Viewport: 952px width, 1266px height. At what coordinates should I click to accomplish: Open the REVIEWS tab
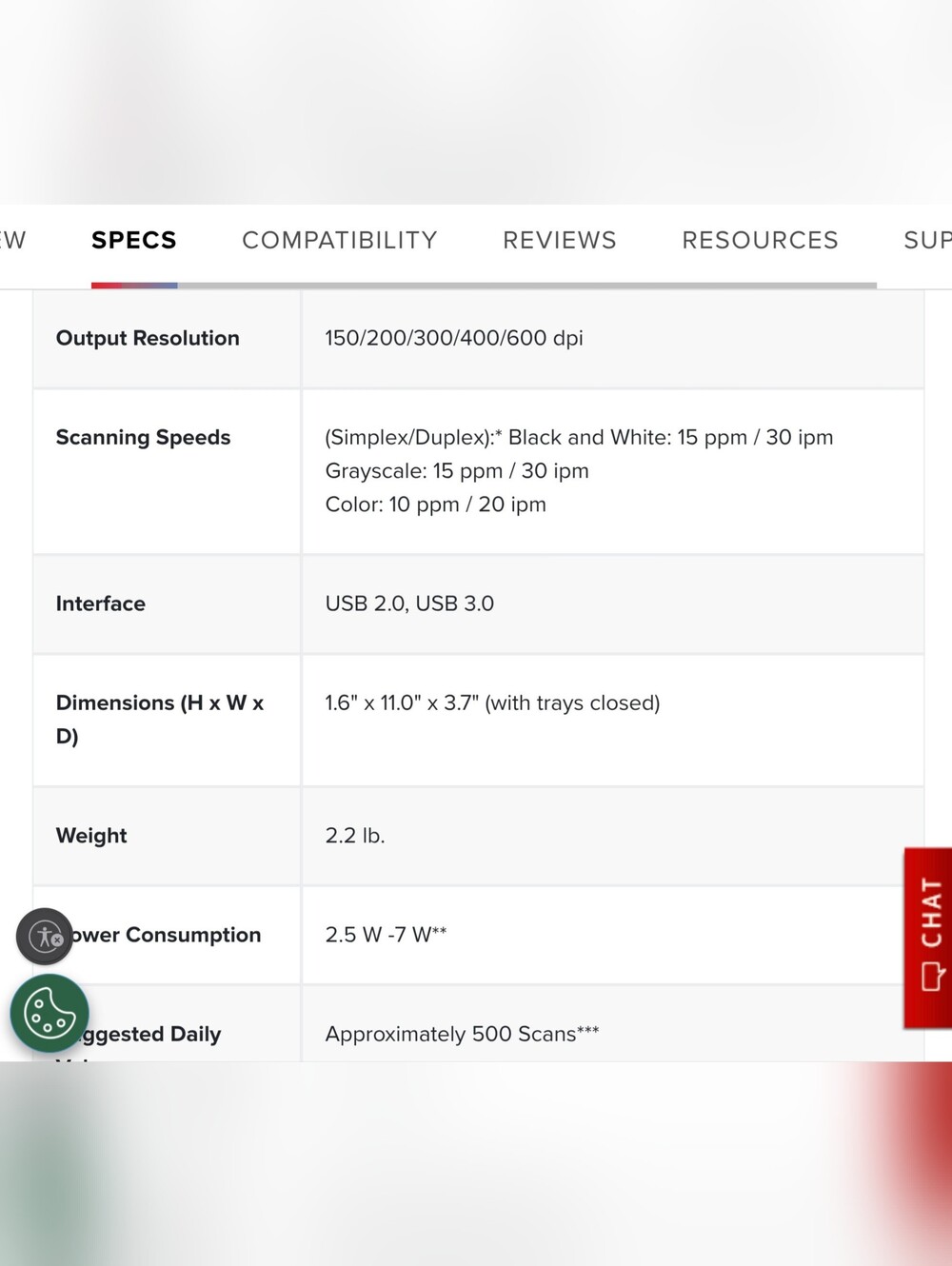[560, 240]
